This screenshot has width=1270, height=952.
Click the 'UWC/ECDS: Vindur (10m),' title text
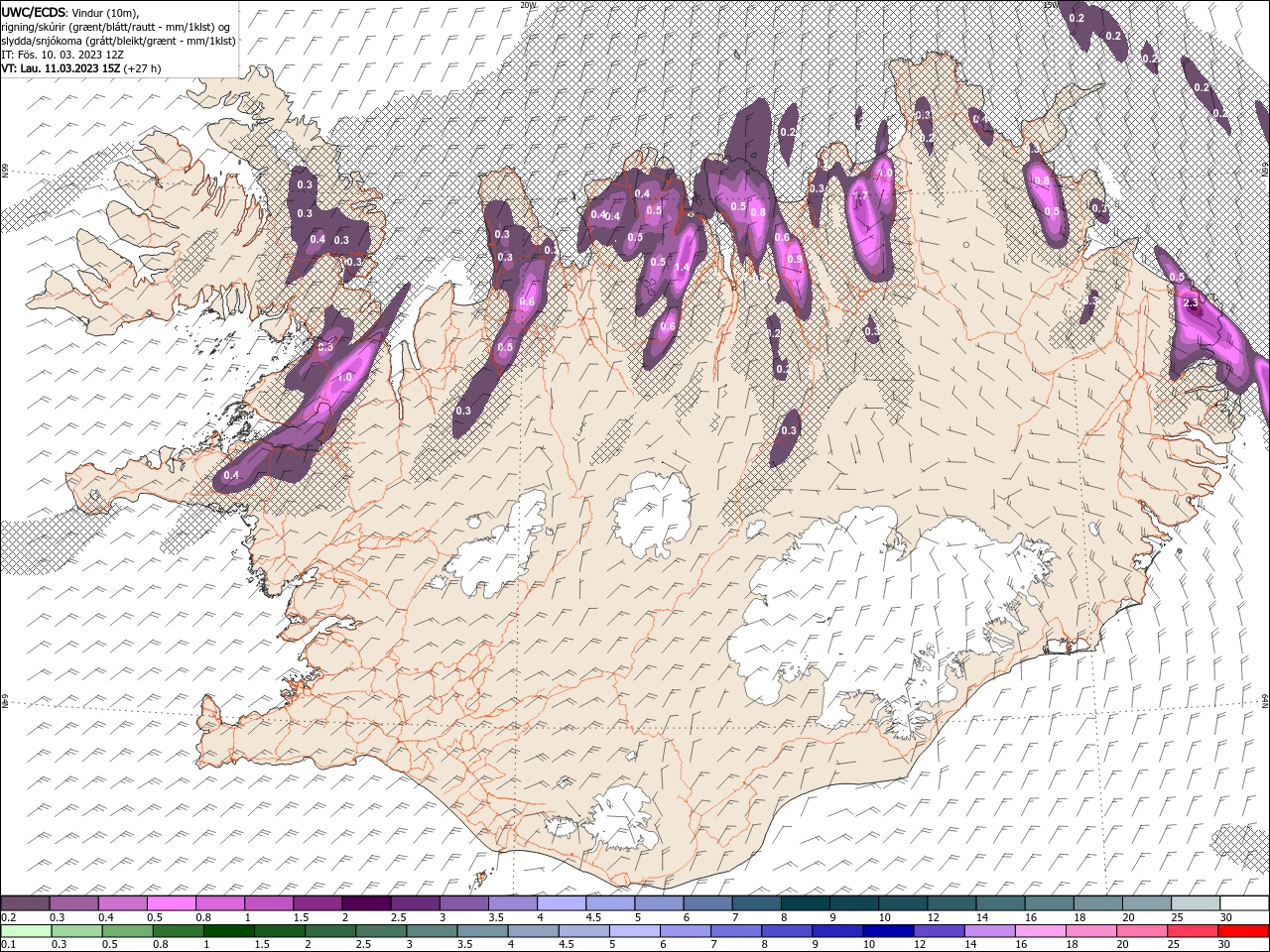point(70,12)
